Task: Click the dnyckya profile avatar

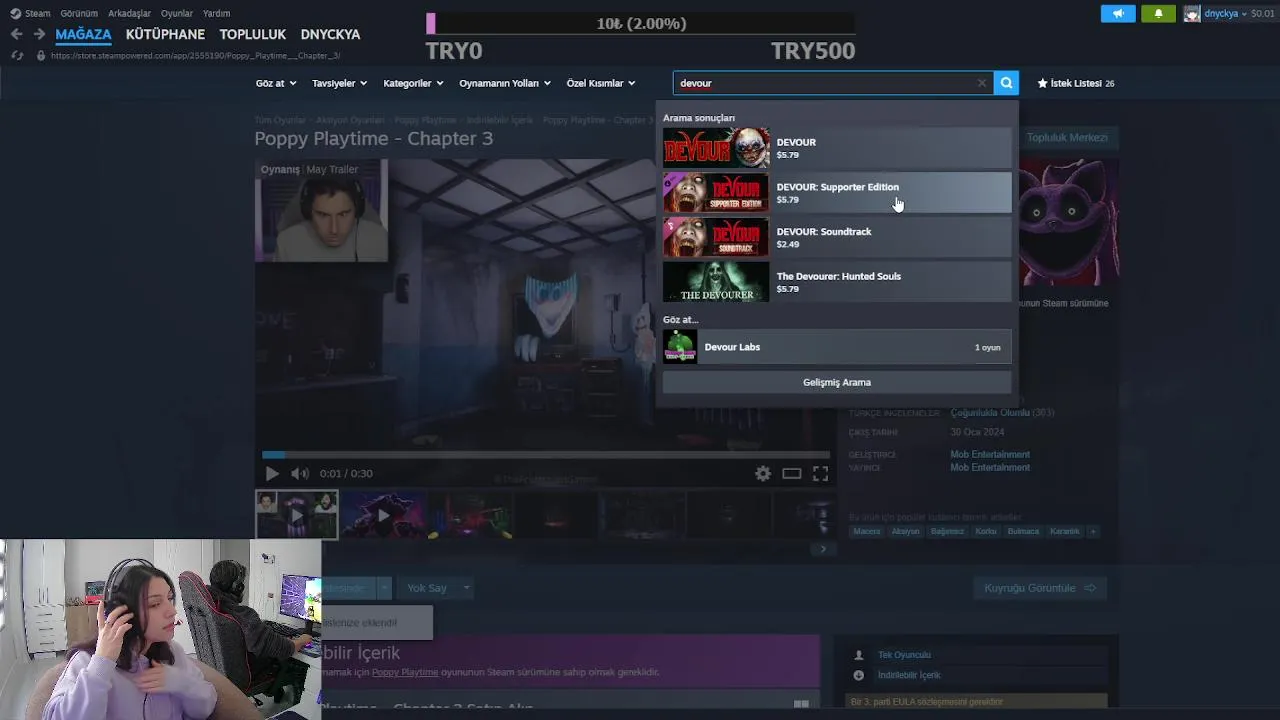Action: (1192, 13)
